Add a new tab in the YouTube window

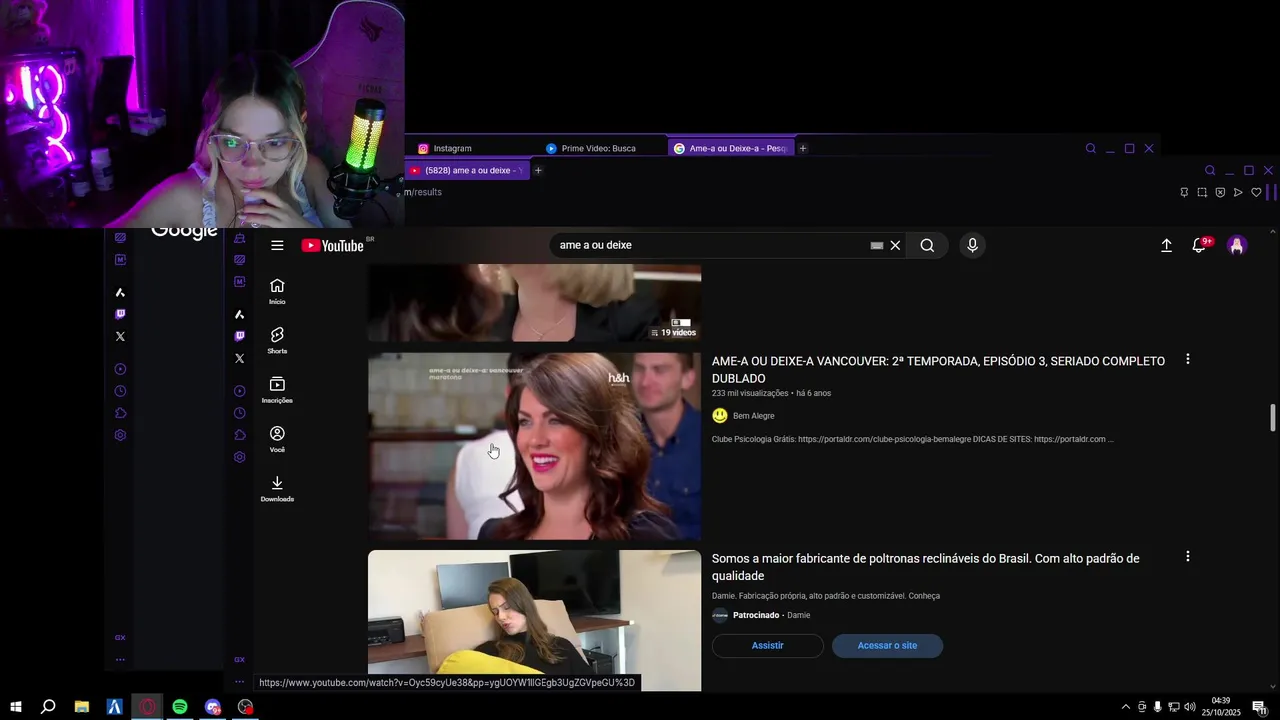[538, 170]
